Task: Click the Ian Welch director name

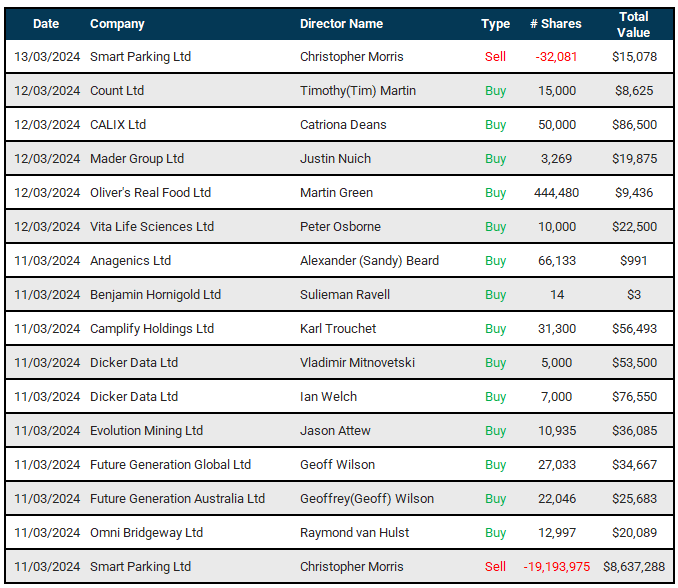Action: 328,396
